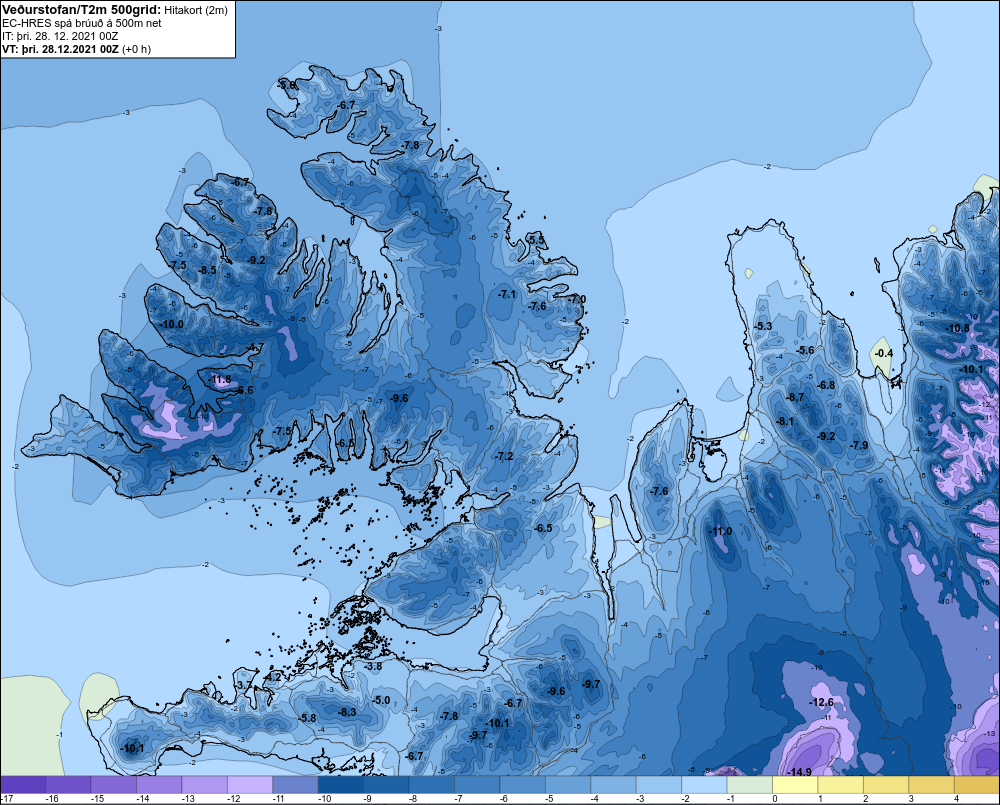Click the -3.8 temperature label
1000x805 pixels.
tap(374, 666)
